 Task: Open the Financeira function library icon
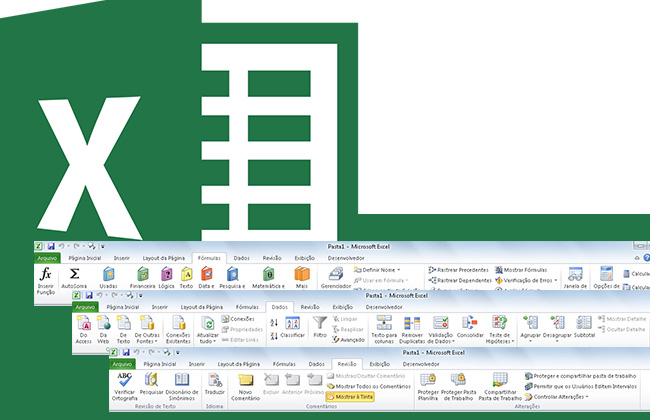point(143,274)
